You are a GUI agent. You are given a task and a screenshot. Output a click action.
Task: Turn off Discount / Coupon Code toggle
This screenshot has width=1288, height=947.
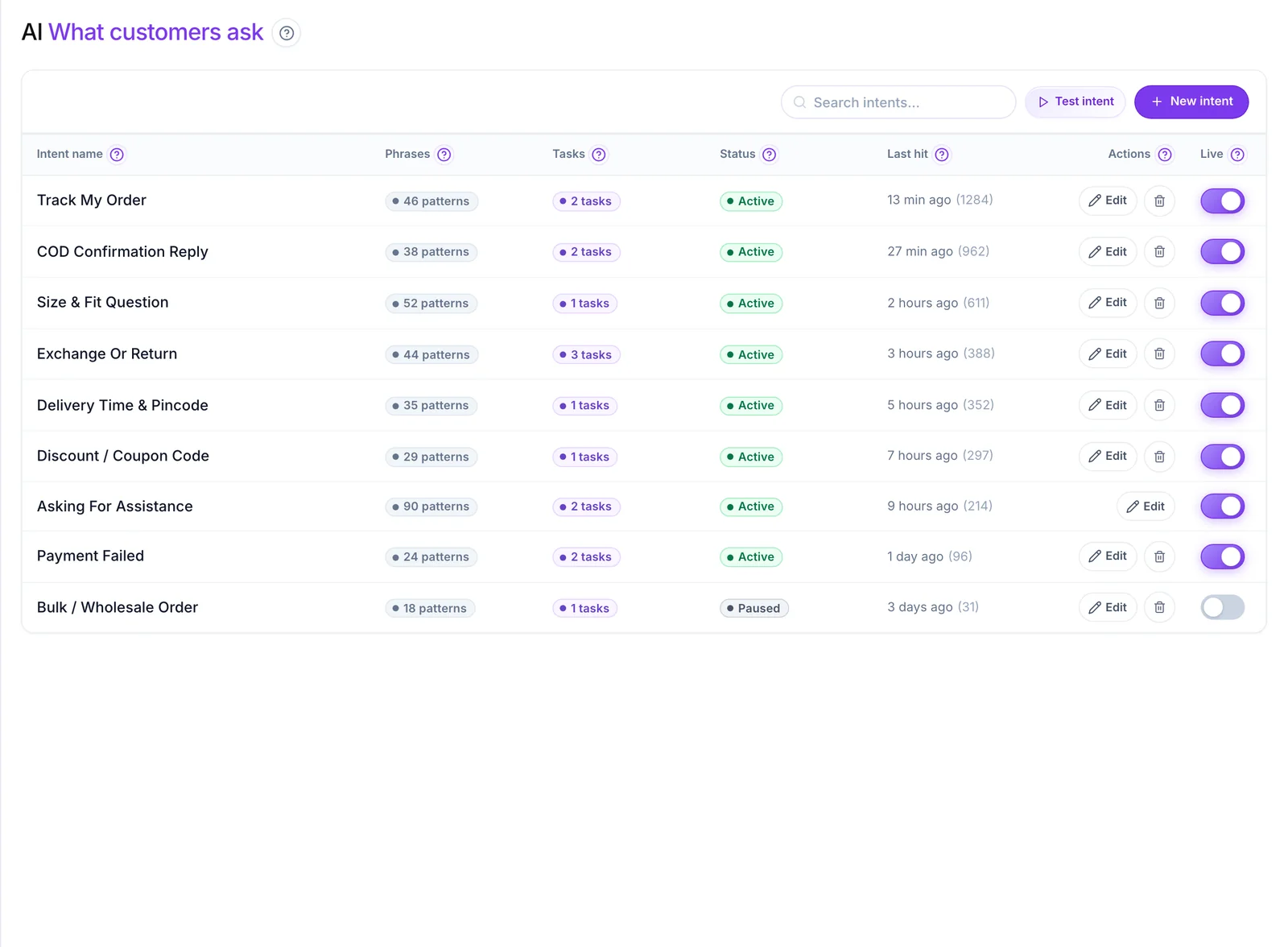[x=1222, y=457]
